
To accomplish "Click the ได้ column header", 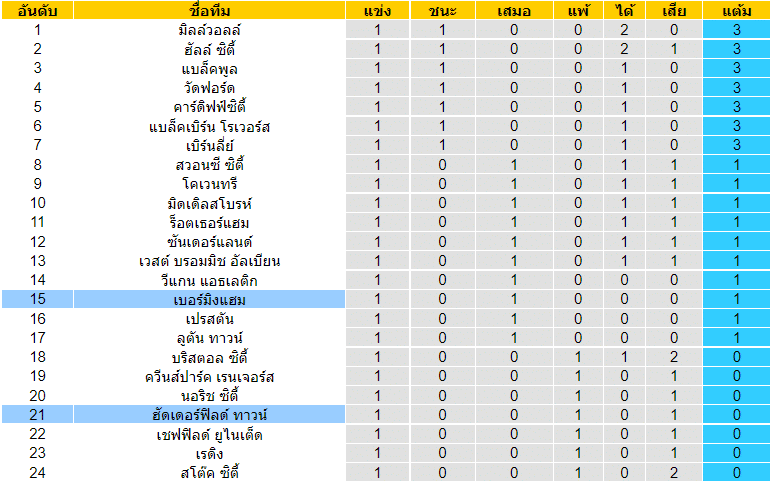I will point(624,10).
